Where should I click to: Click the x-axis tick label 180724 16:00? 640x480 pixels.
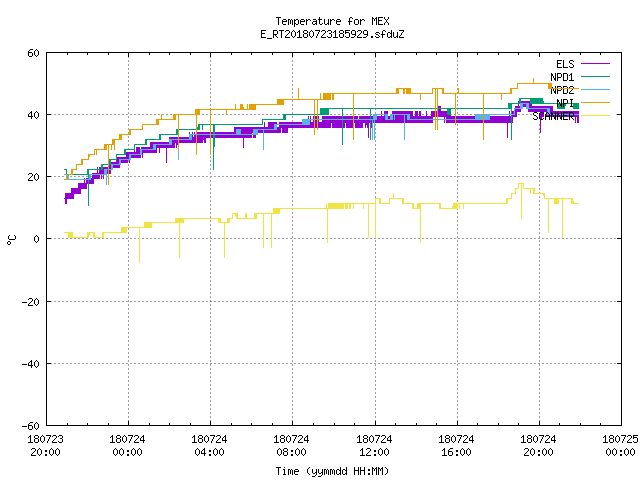point(456,446)
